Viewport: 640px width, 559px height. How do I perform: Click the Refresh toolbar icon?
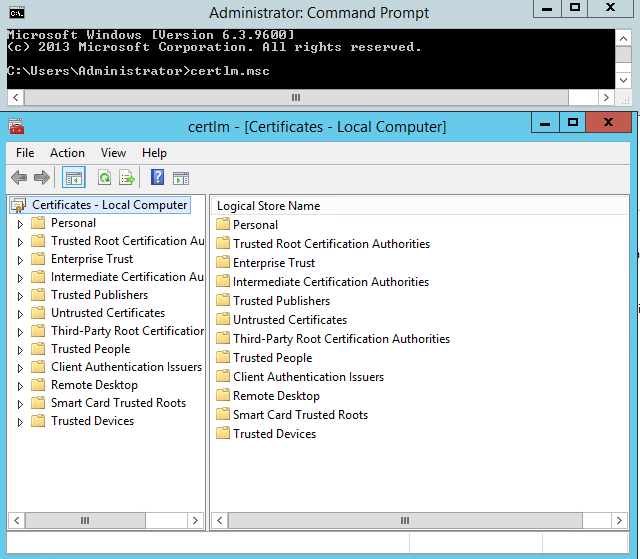104,178
